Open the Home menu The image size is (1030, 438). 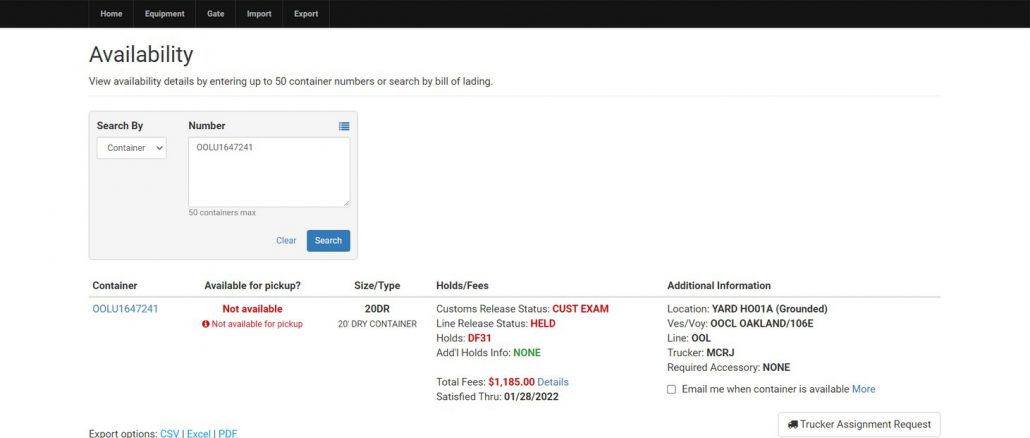tap(111, 14)
